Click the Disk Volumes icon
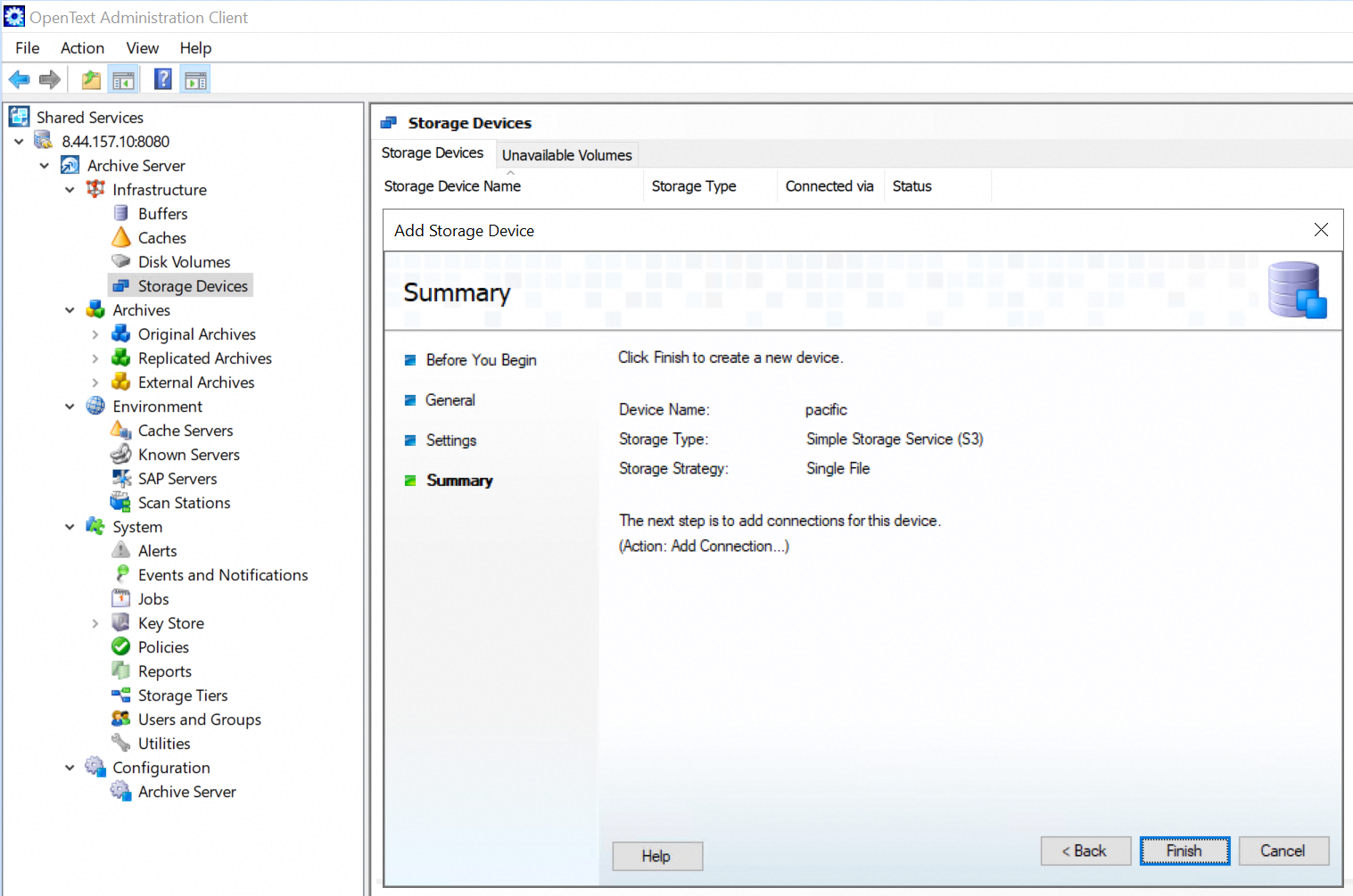The width and height of the screenshot is (1353, 896). click(x=120, y=261)
